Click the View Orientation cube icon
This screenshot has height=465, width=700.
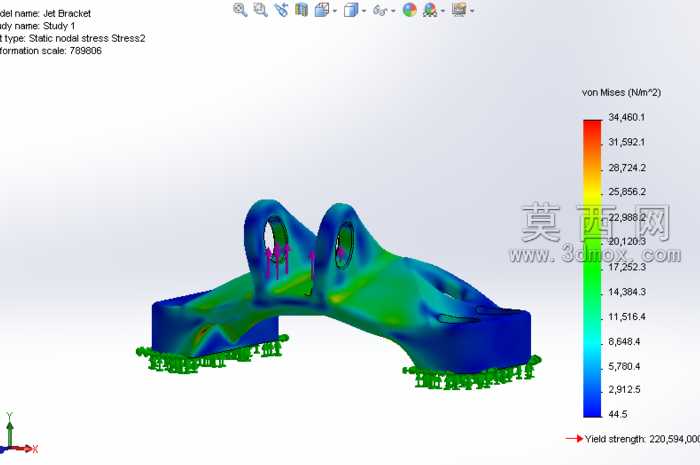[x=322, y=10]
